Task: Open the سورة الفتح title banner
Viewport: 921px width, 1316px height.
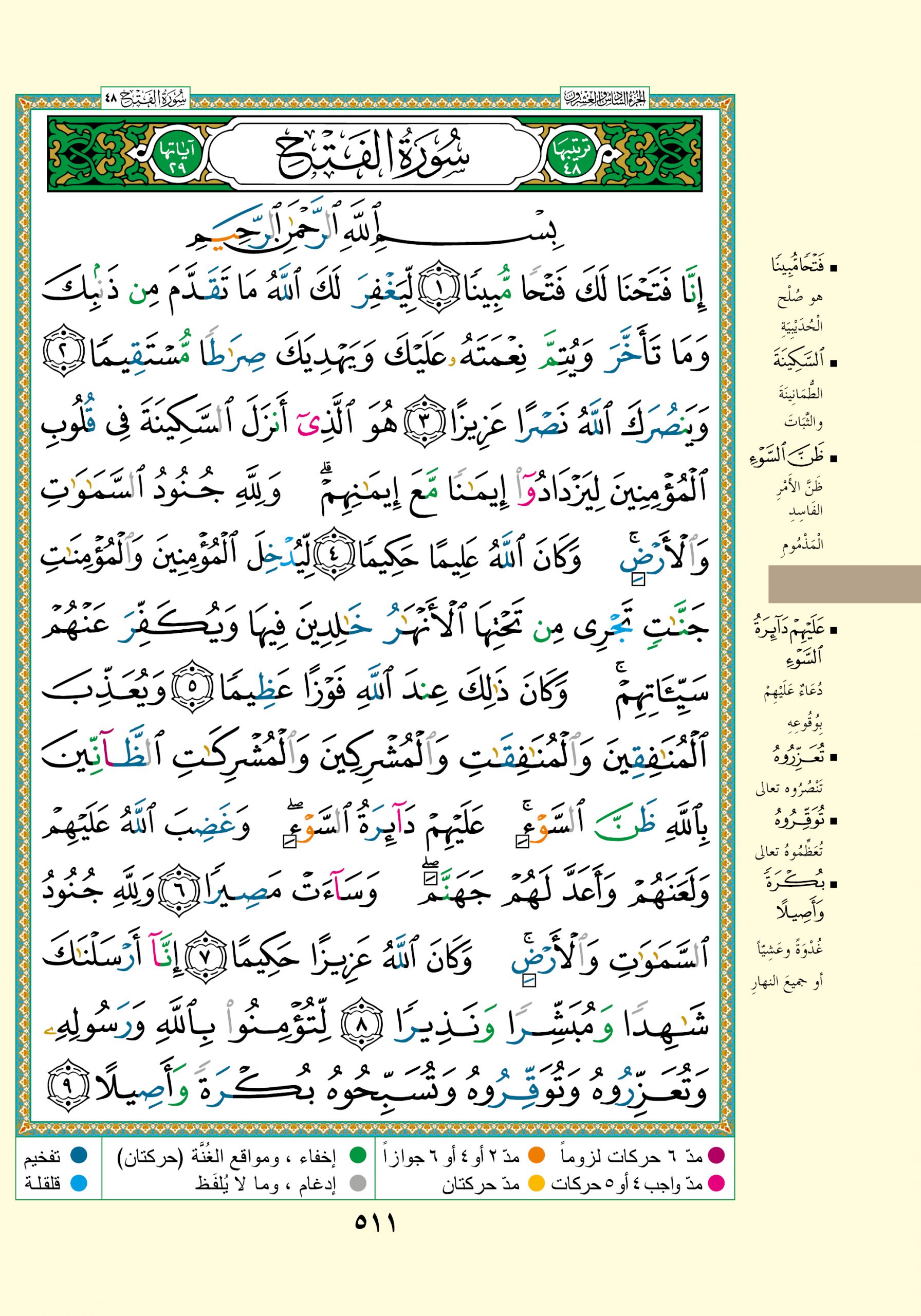Action: tap(375, 154)
